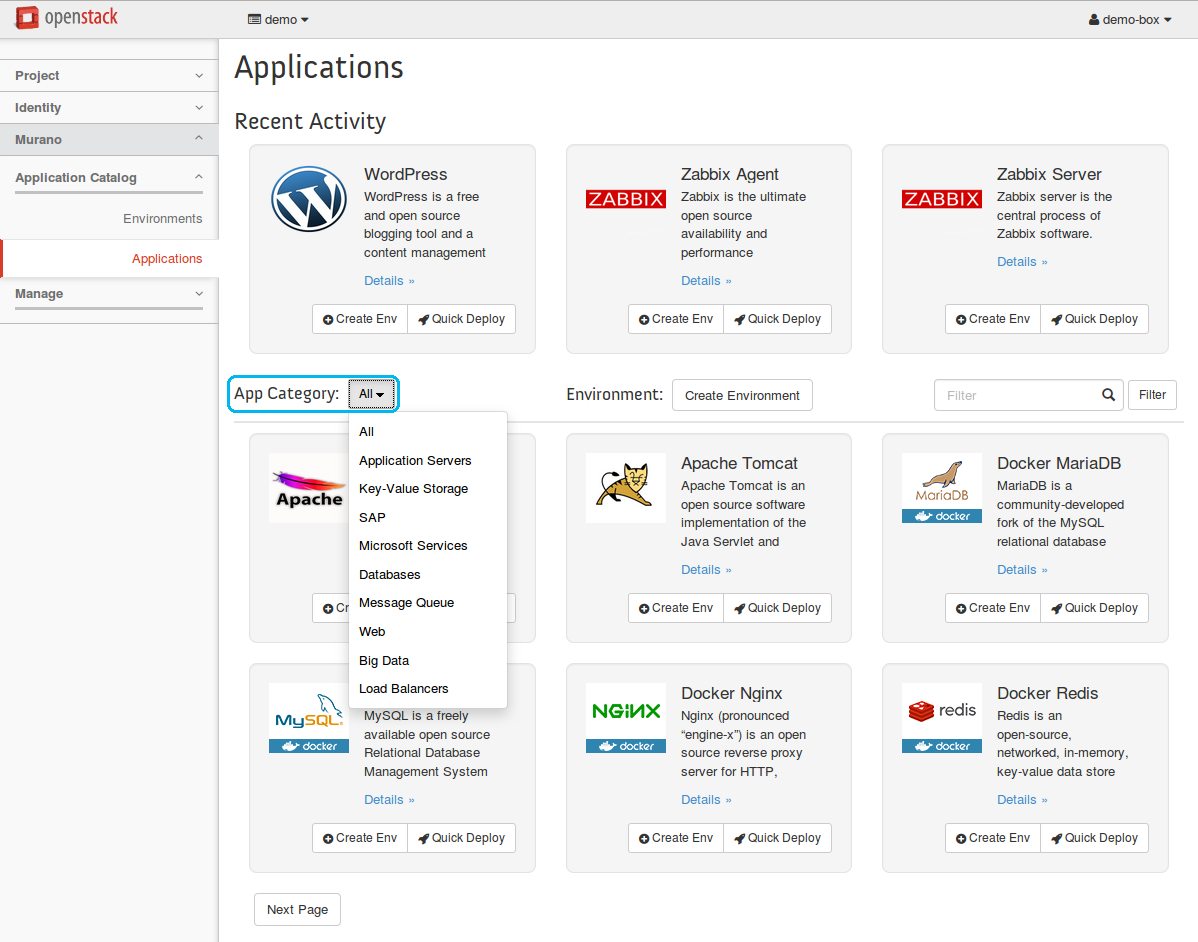Open the demo project dropdown
Screen dimensions: 1198x942
point(278,19)
